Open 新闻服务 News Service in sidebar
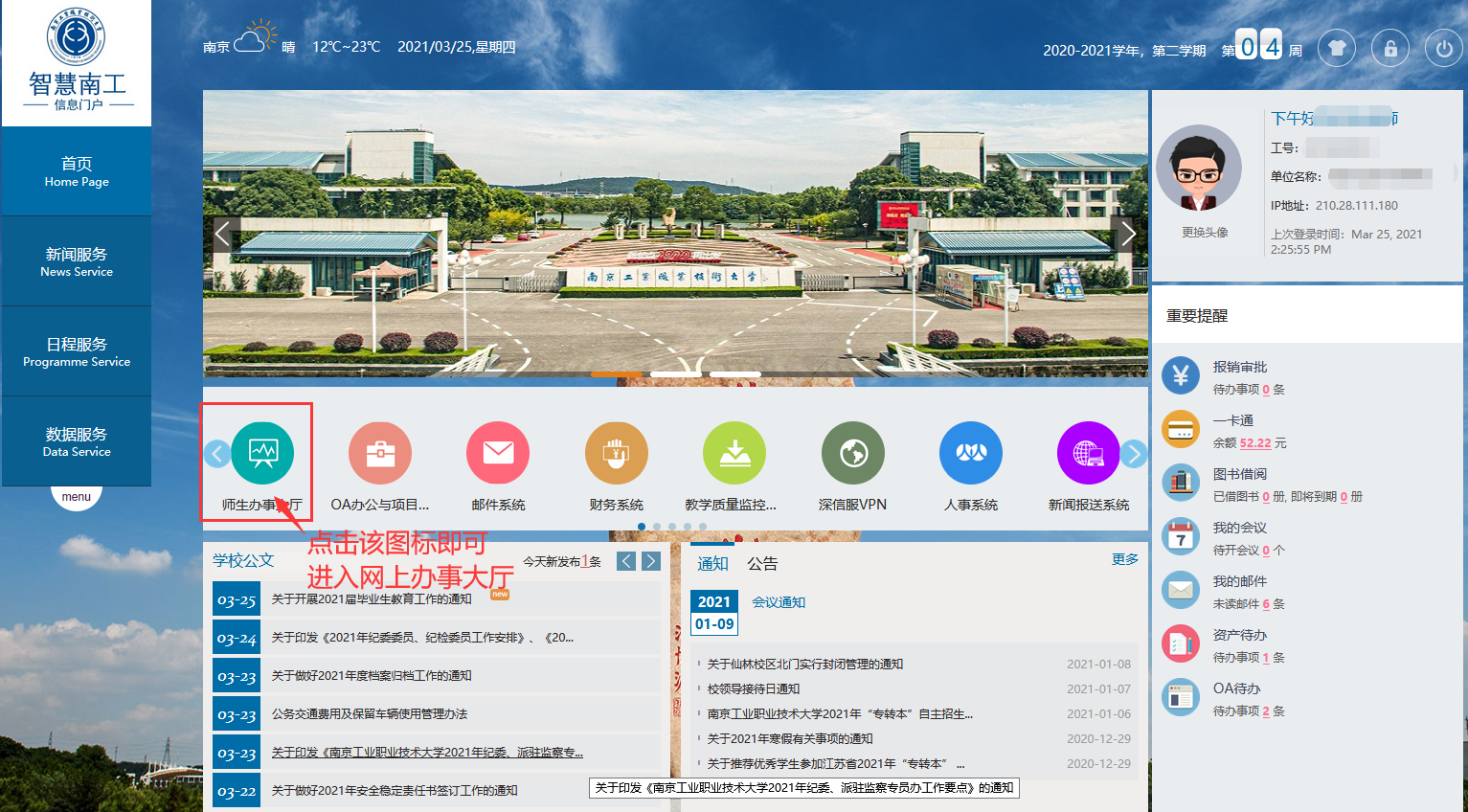 [77, 261]
